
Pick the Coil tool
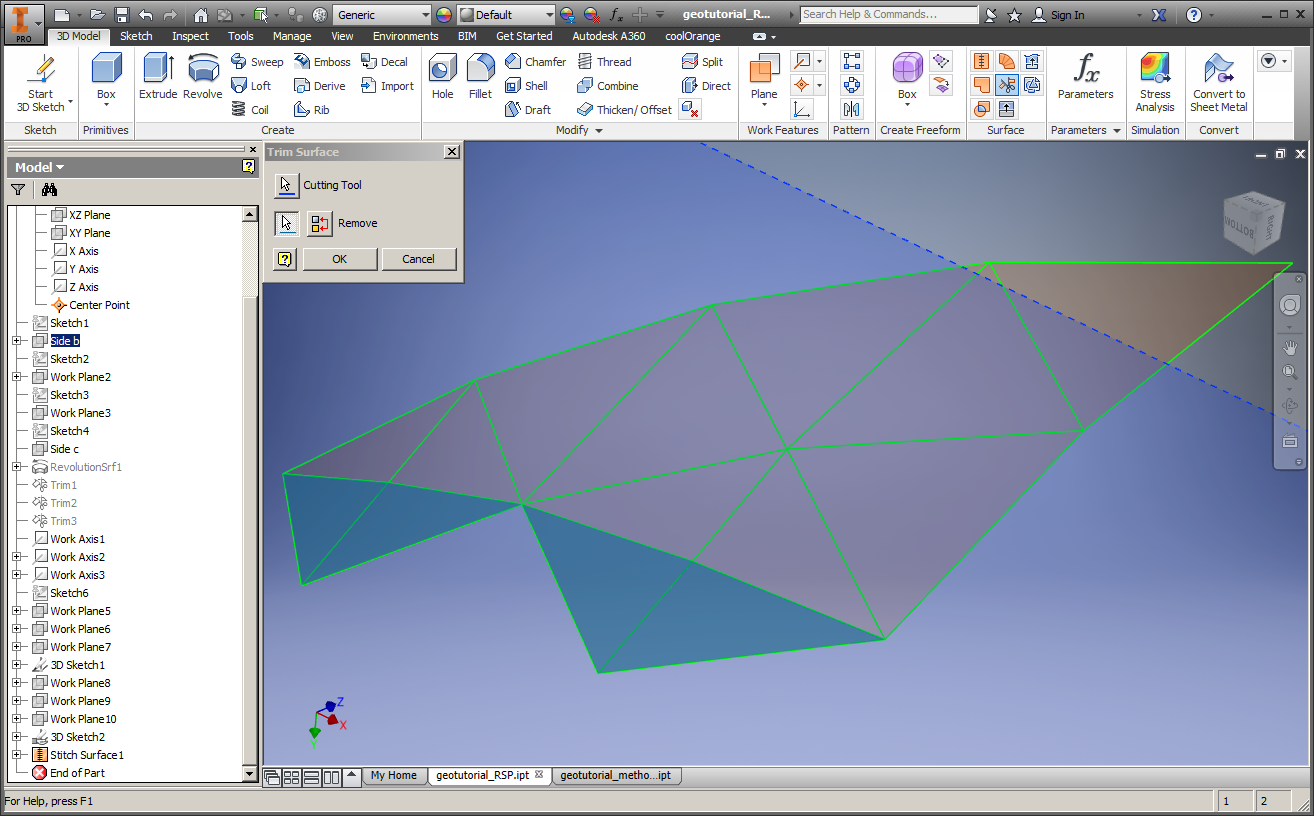249,110
